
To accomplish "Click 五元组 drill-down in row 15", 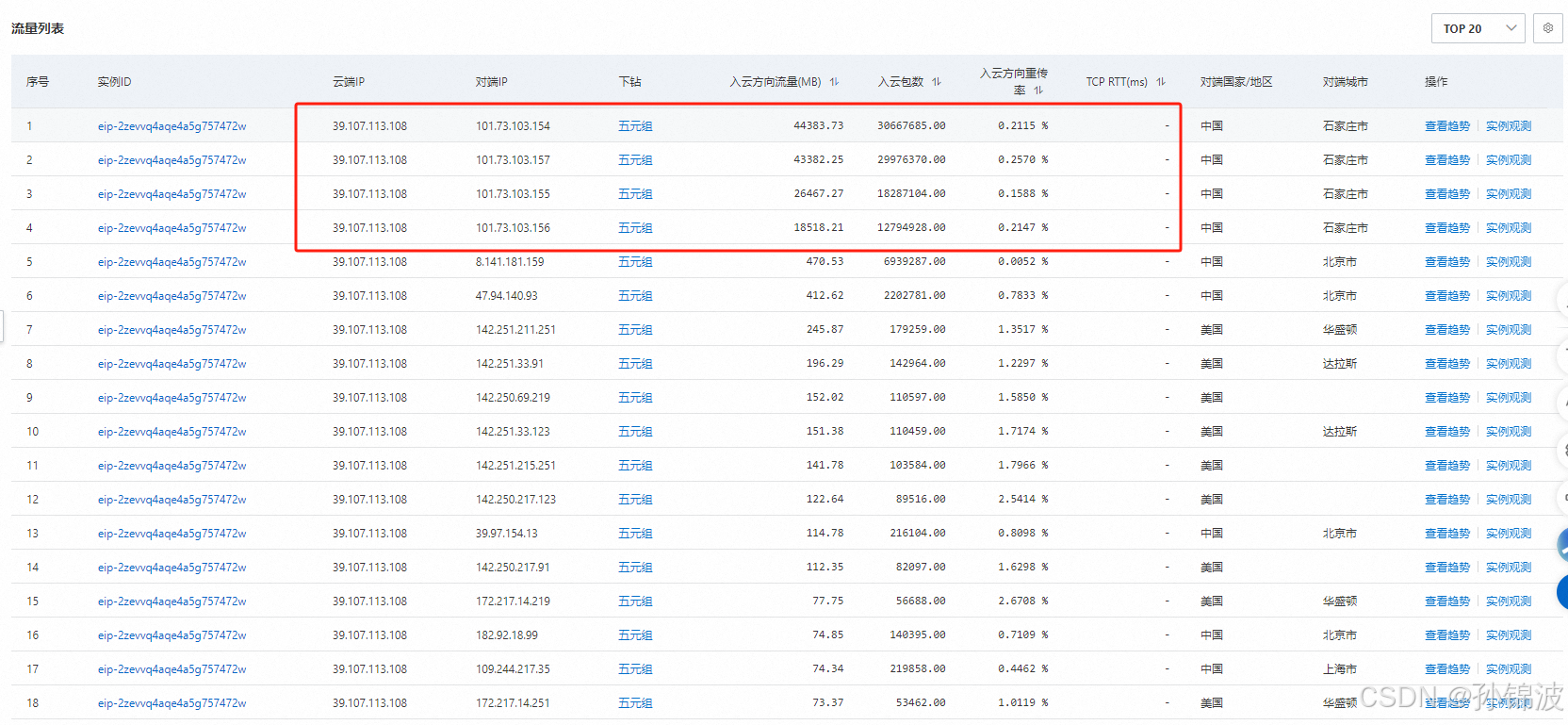I will click(635, 601).
